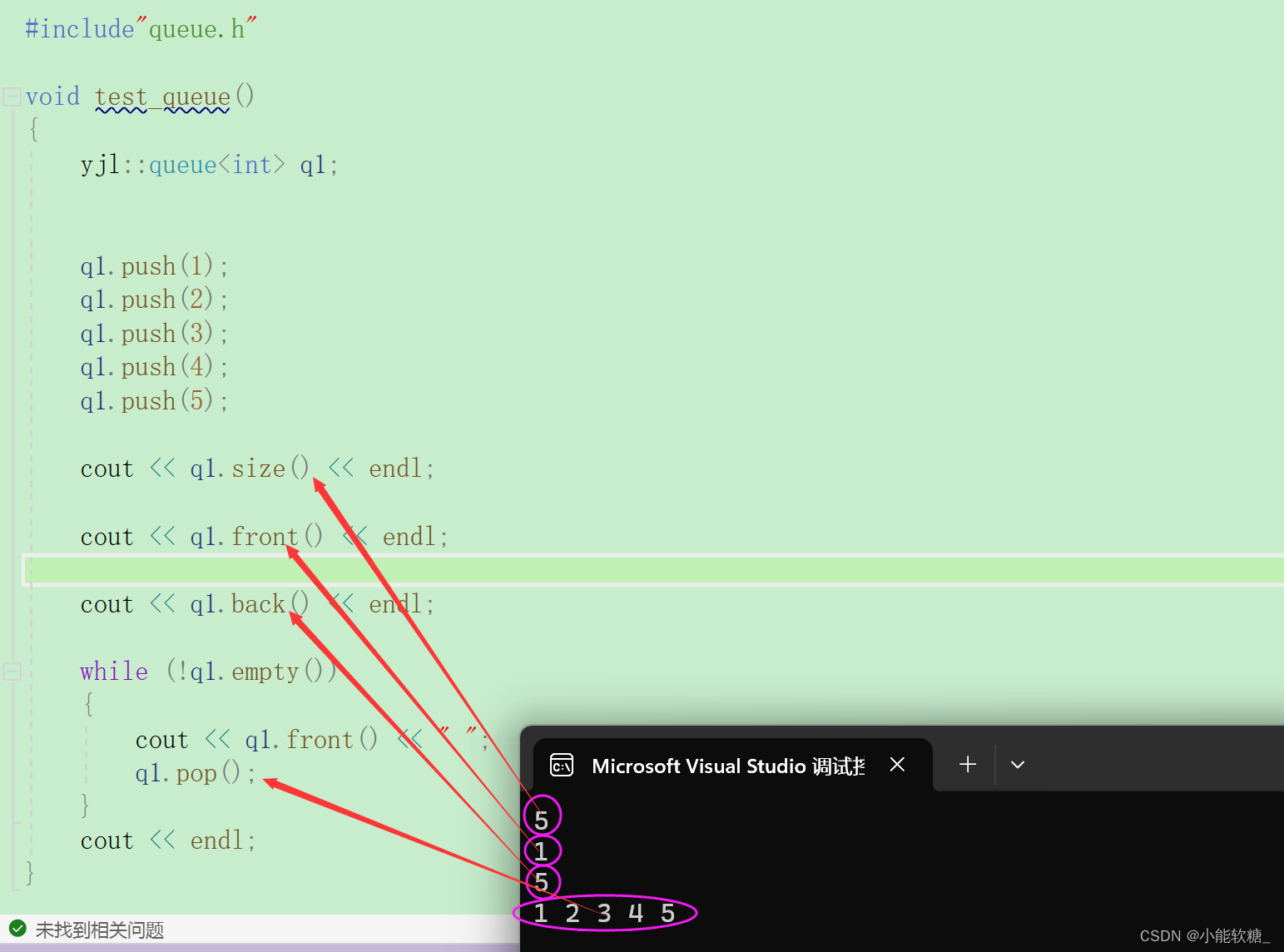The height and width of the screenshot is (952, 1284).
Task: Click the first console output '5'
Action: tap(542, 820)
